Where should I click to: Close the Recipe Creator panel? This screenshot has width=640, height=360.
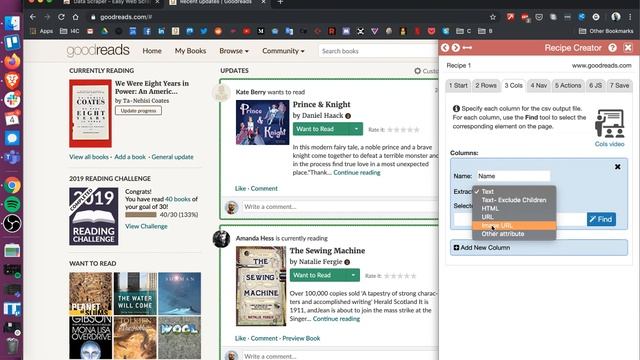(628, 48)
